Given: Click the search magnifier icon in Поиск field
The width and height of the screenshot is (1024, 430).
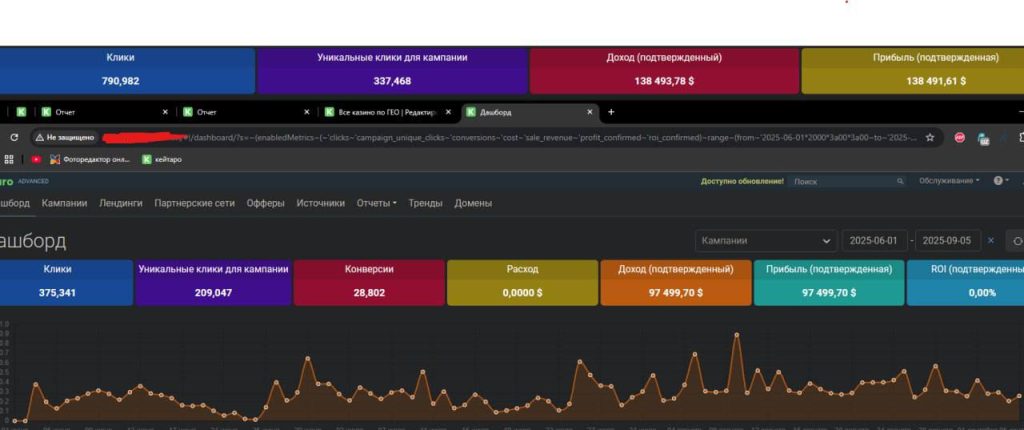Looking at the screenshot, I should pos(900,181).
